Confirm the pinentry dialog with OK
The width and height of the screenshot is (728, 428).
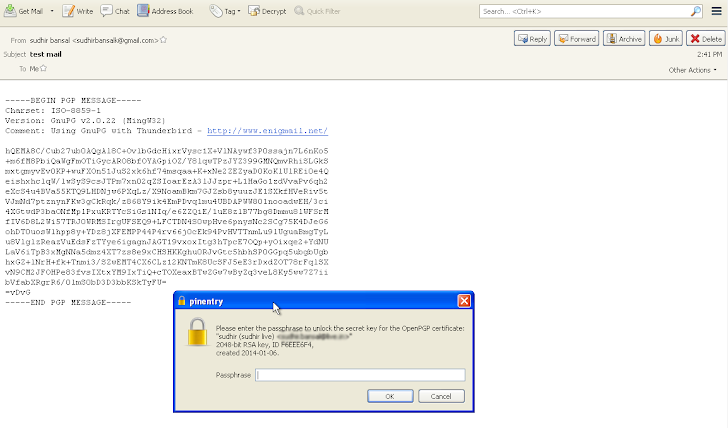click(x=390, y=396)
